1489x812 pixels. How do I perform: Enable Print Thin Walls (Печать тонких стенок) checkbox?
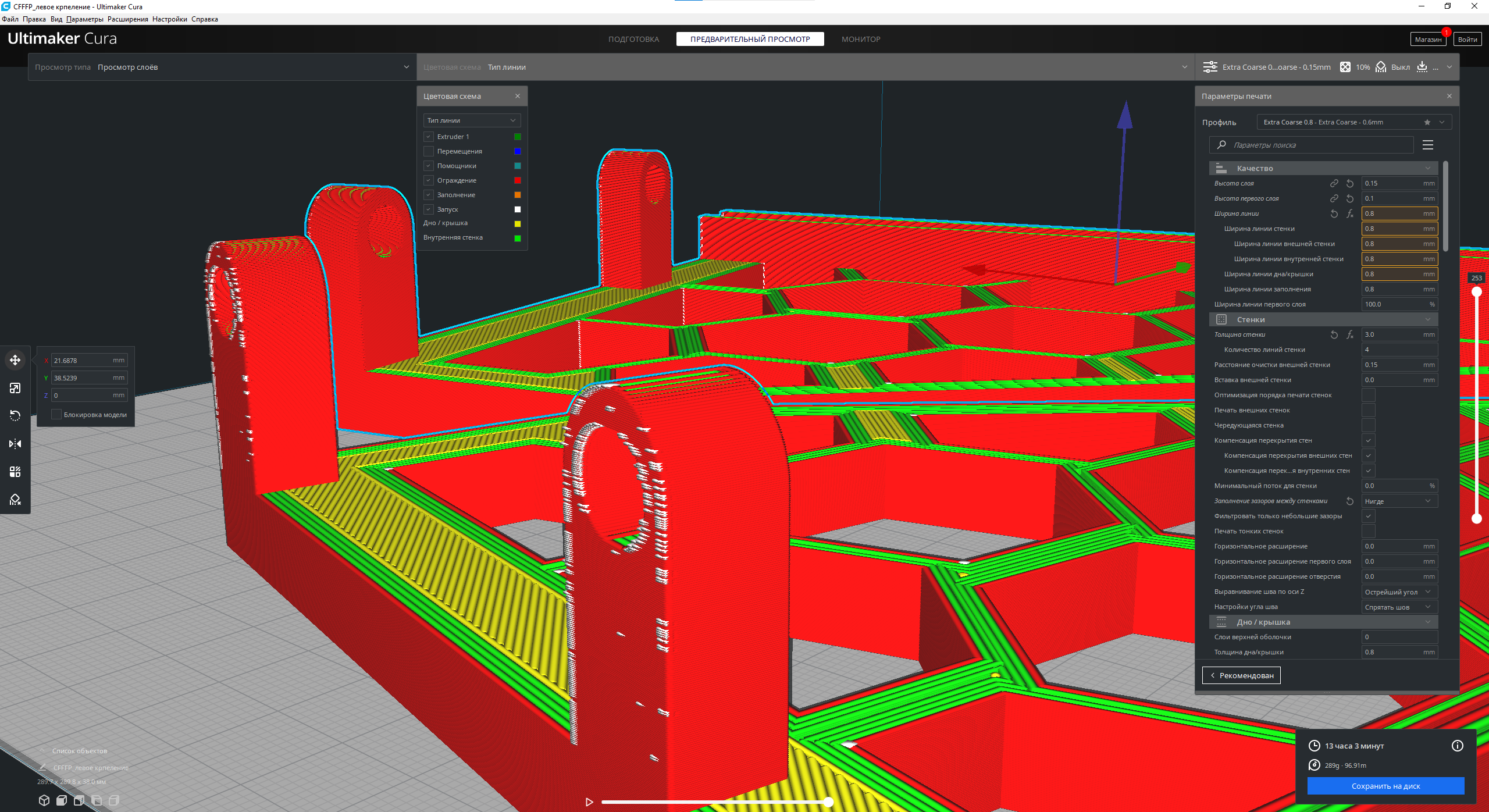click(x=1369, y=531)
